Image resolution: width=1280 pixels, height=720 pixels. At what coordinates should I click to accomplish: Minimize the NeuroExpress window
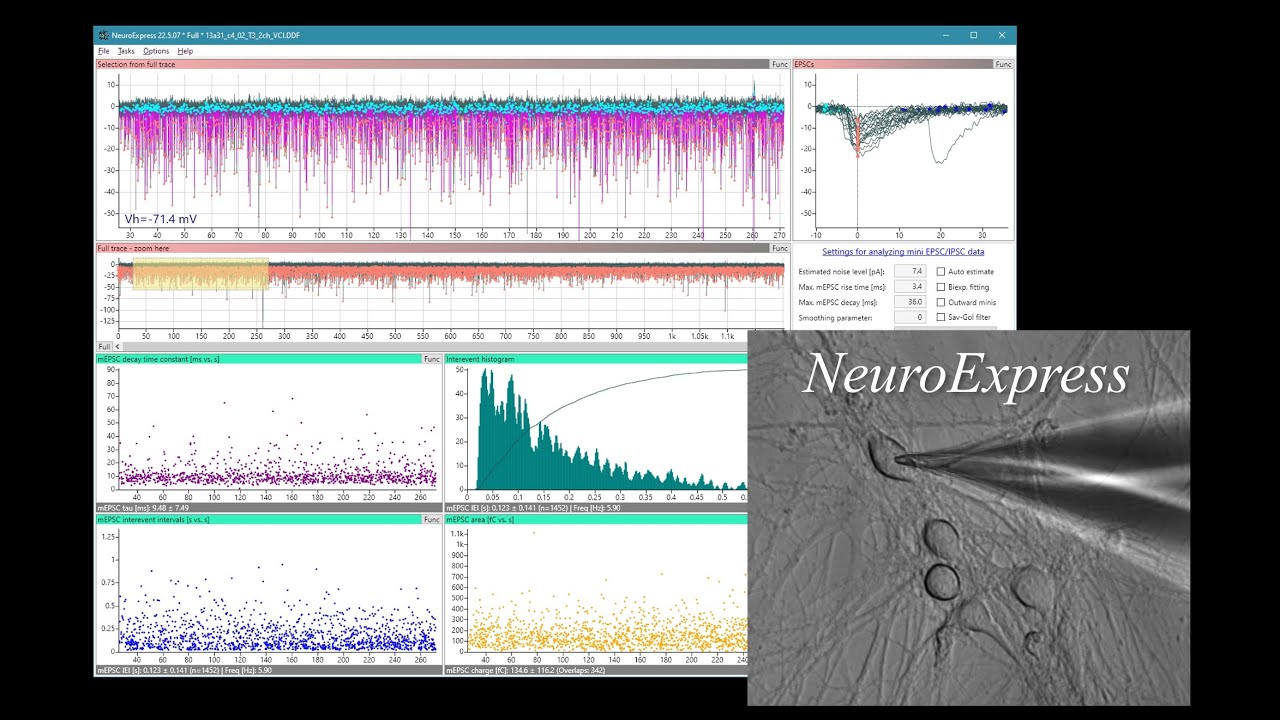pos(946,35)
